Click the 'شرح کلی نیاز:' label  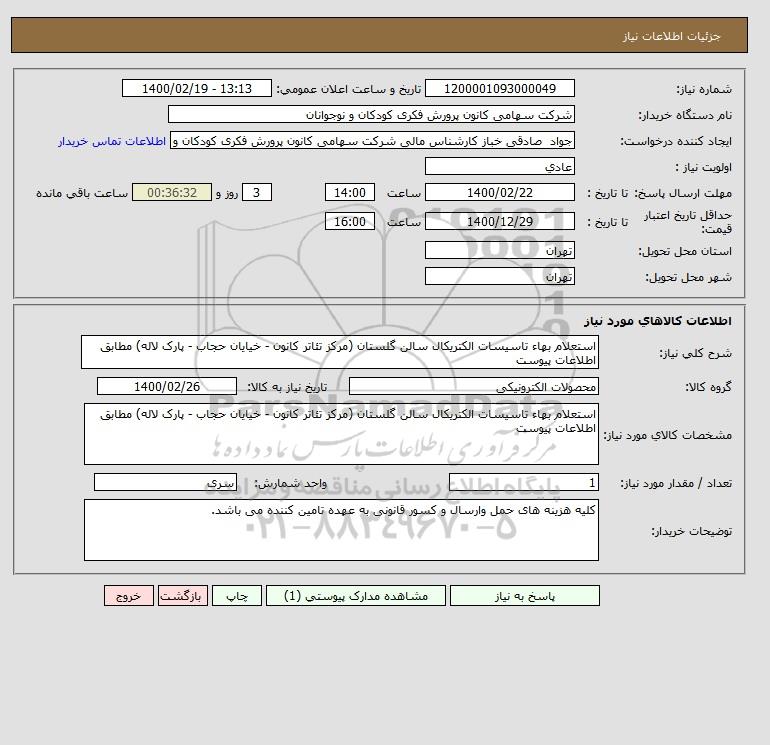coord(695,353)
